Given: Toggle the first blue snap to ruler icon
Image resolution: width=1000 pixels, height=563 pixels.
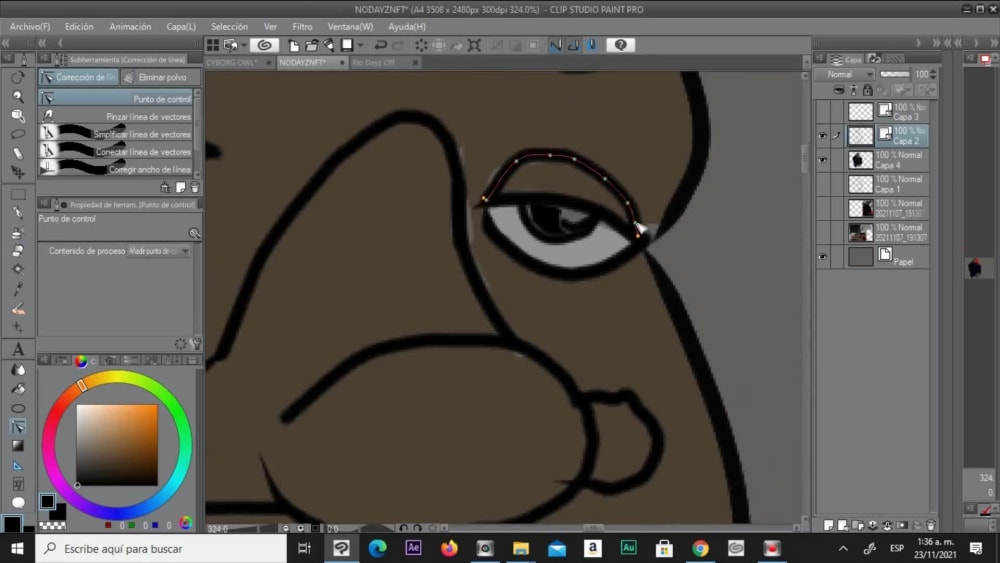Looking at the screenshot, I should point(555,45).
